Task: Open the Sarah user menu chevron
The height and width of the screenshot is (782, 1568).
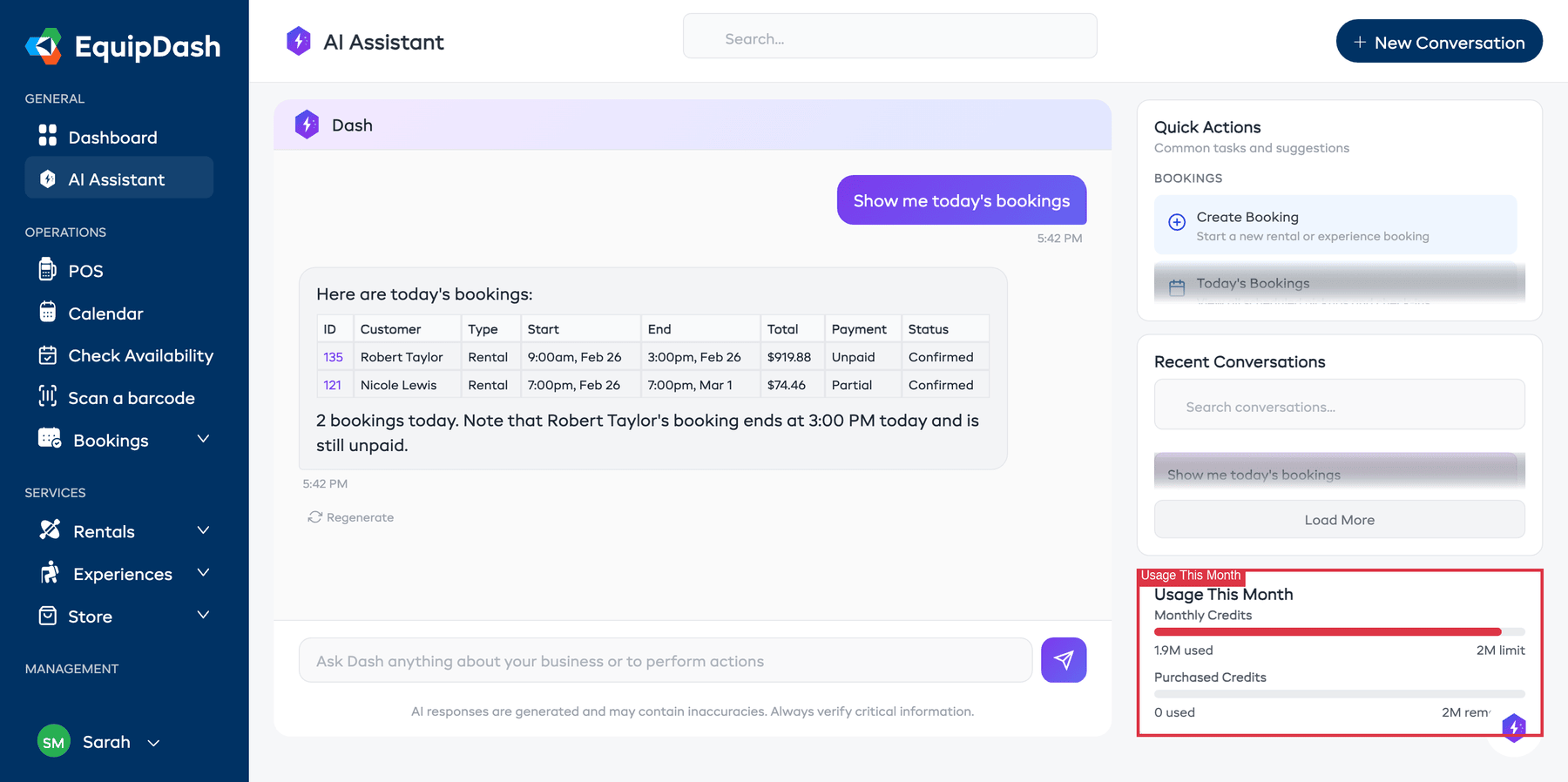Action: point(153,743)
